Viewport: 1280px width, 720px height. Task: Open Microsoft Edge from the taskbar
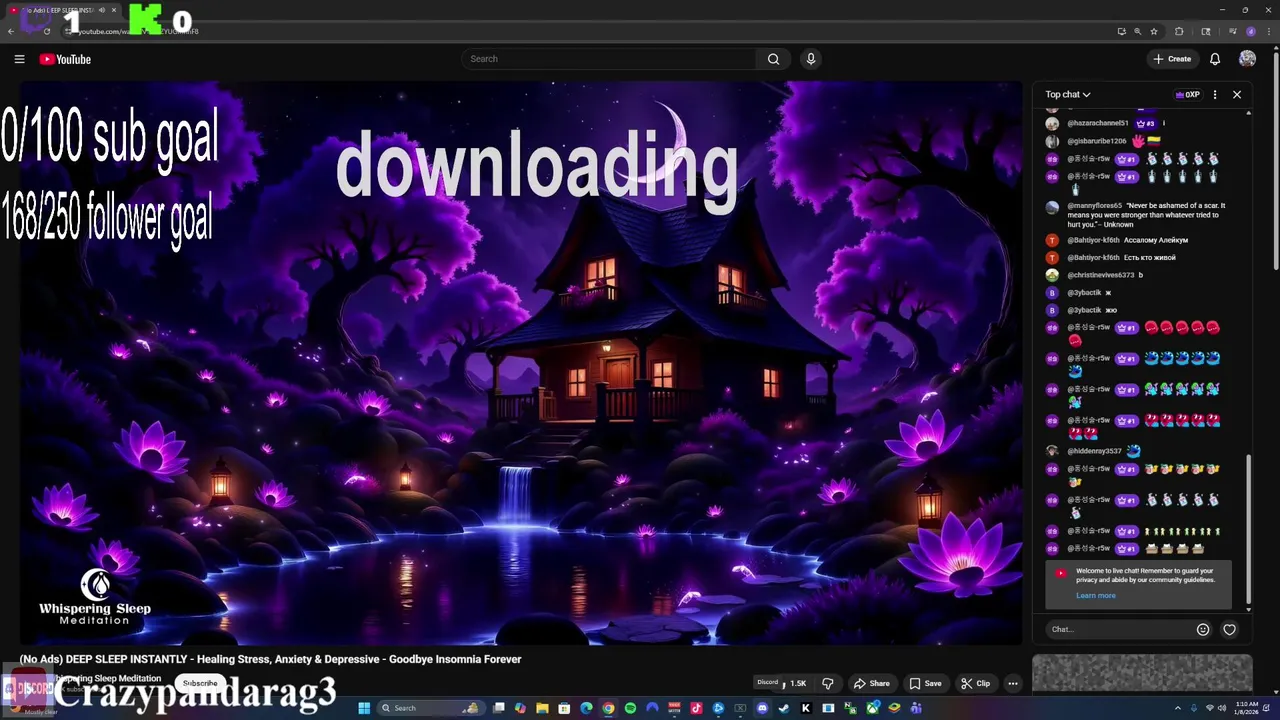pos(586,708)
